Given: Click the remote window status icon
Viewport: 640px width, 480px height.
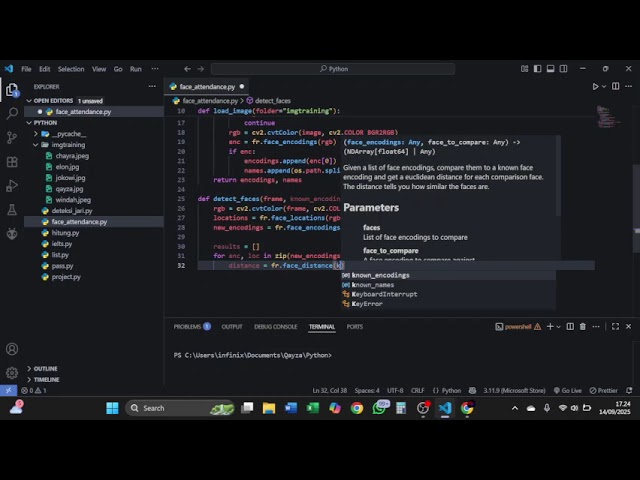Looking at the screenshot, I should click(8, 391).
